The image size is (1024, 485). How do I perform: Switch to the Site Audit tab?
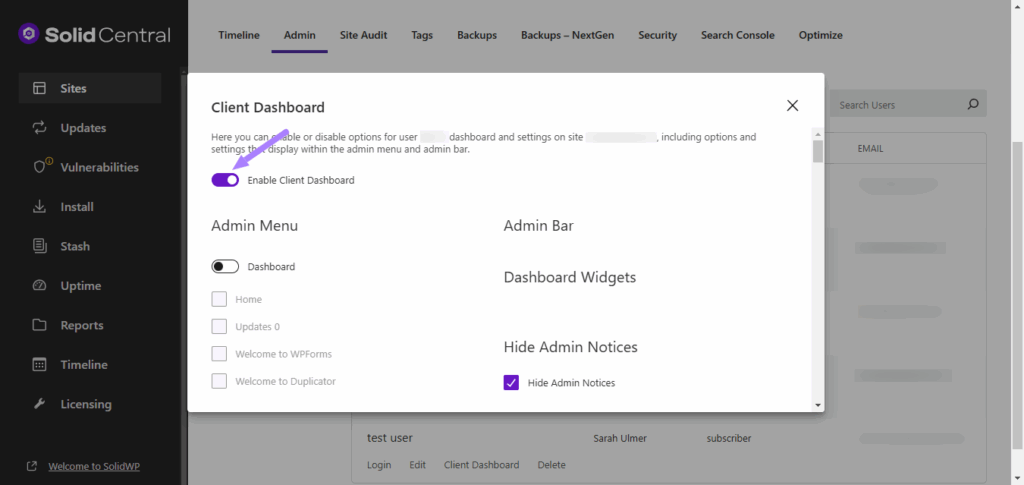point(364,35)
